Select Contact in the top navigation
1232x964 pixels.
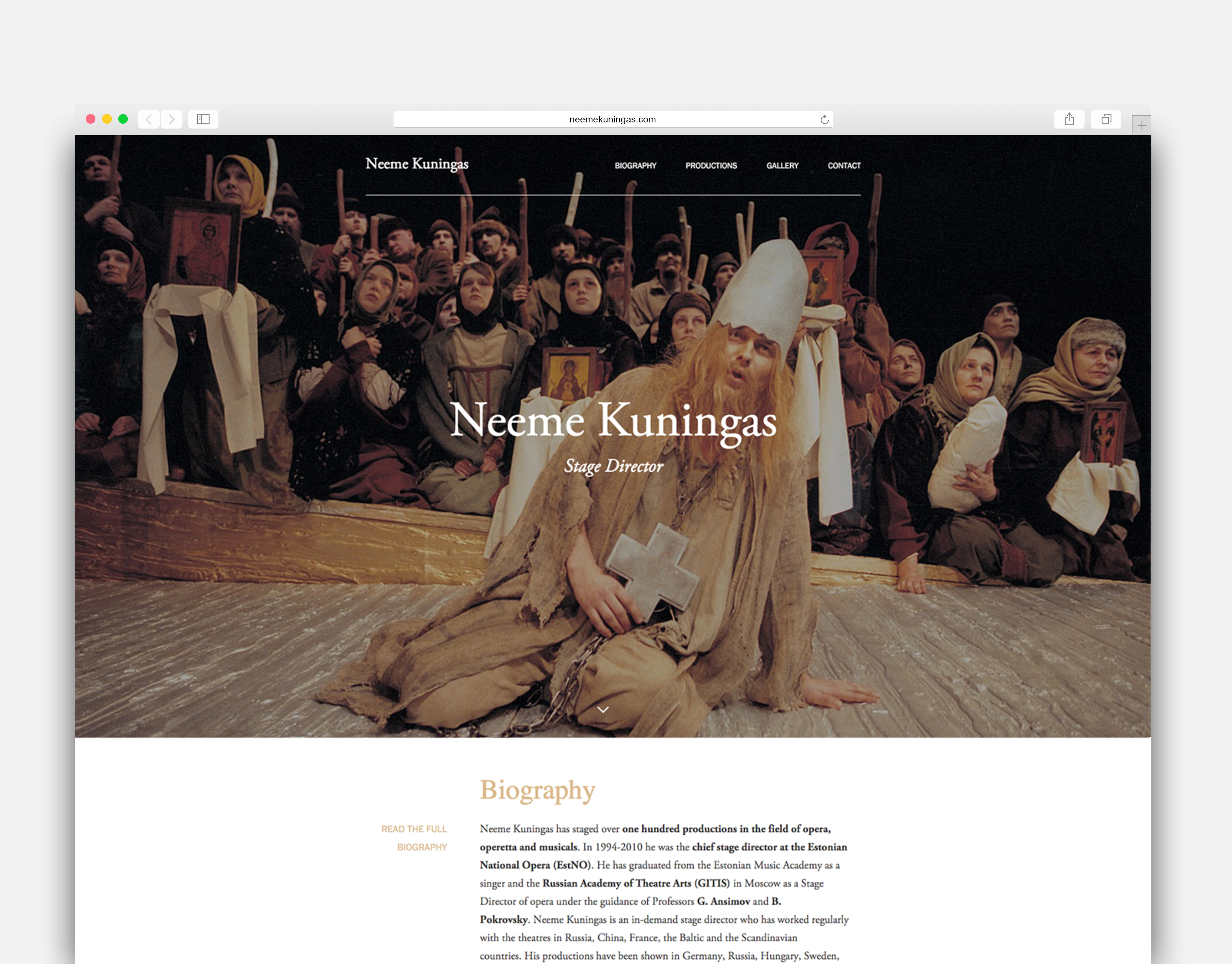[x=844, y=165]
